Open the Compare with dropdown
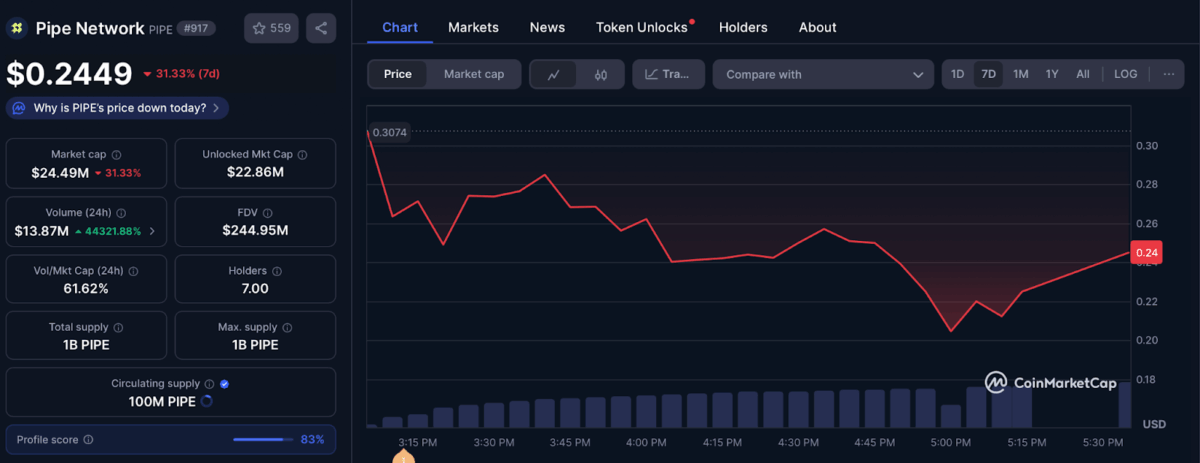Viewport: 1200px width, 463px height. pyautogui.click(x=823, y=74)
